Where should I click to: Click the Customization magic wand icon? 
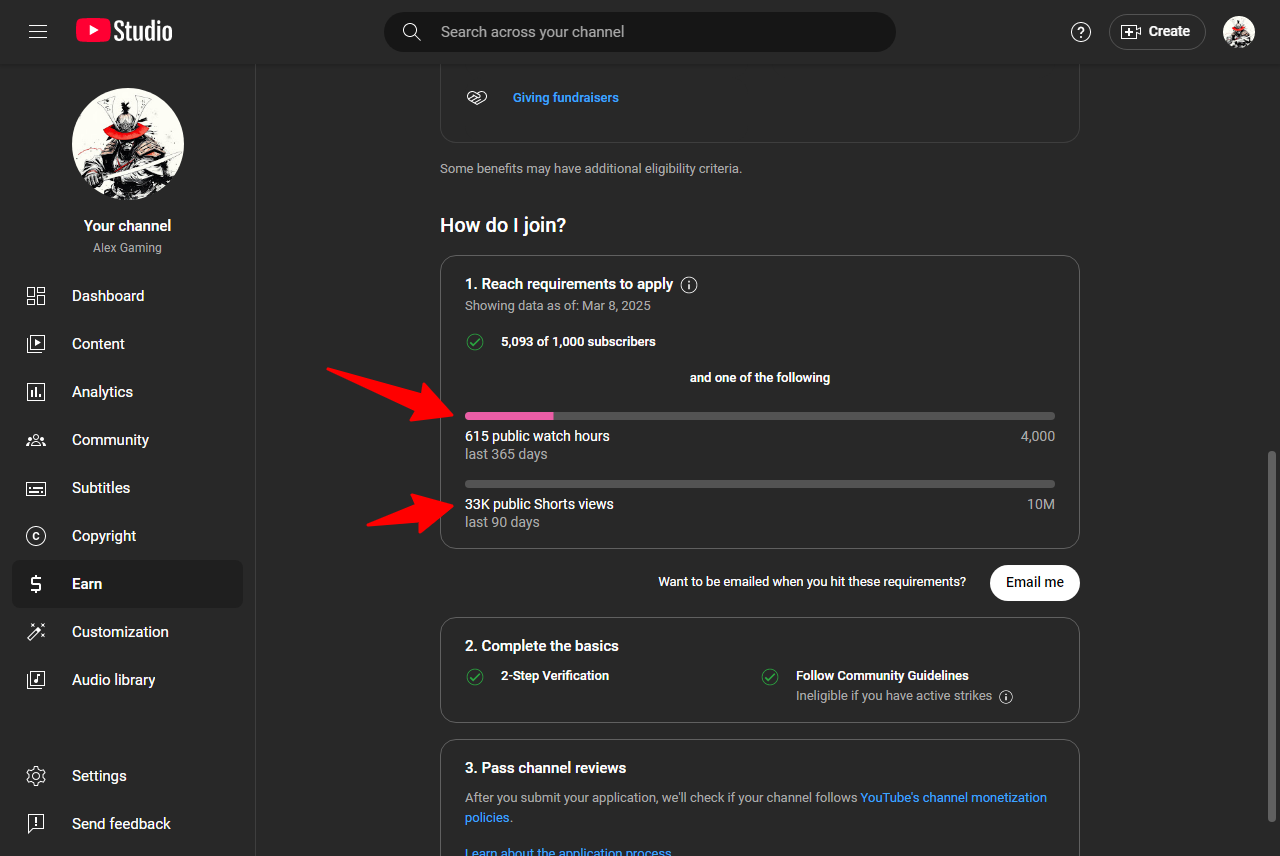(x=36, y=632)
